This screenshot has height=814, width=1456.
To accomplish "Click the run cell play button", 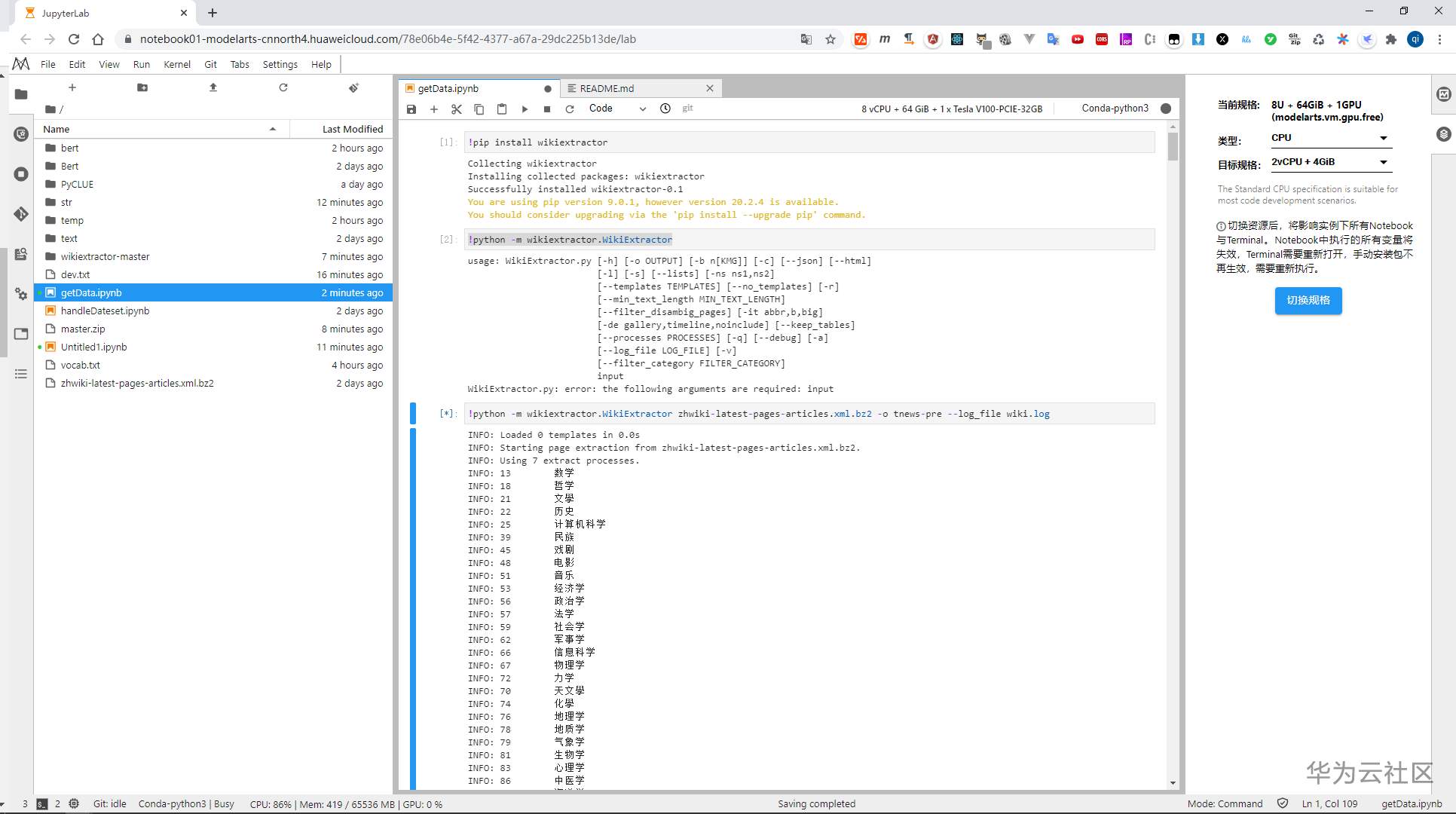I will 525,109.
